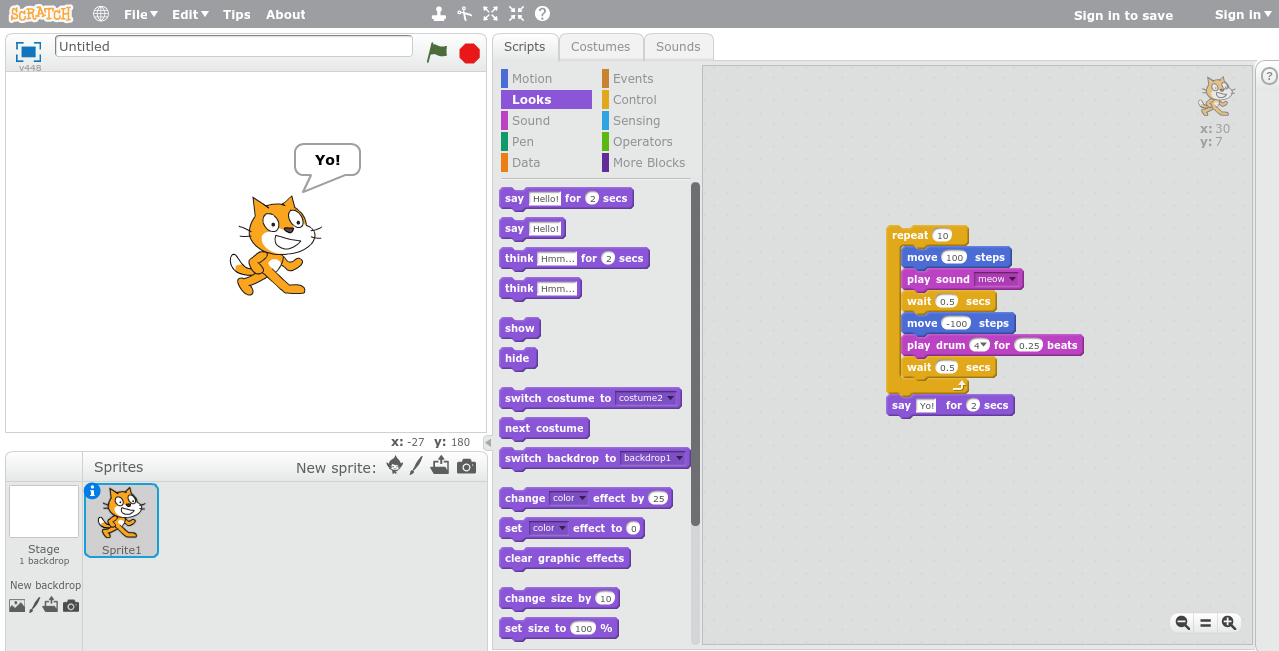Select the Motion block category

[x=531, y=79]
